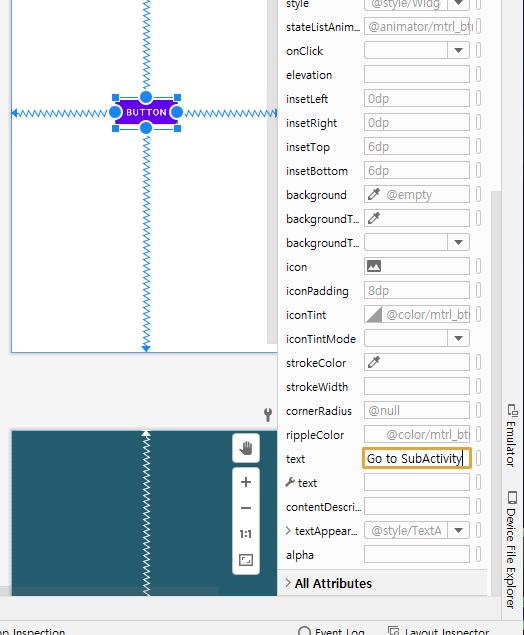
Task: Click the resource picker bar beside text field
Action: point(478,458)
